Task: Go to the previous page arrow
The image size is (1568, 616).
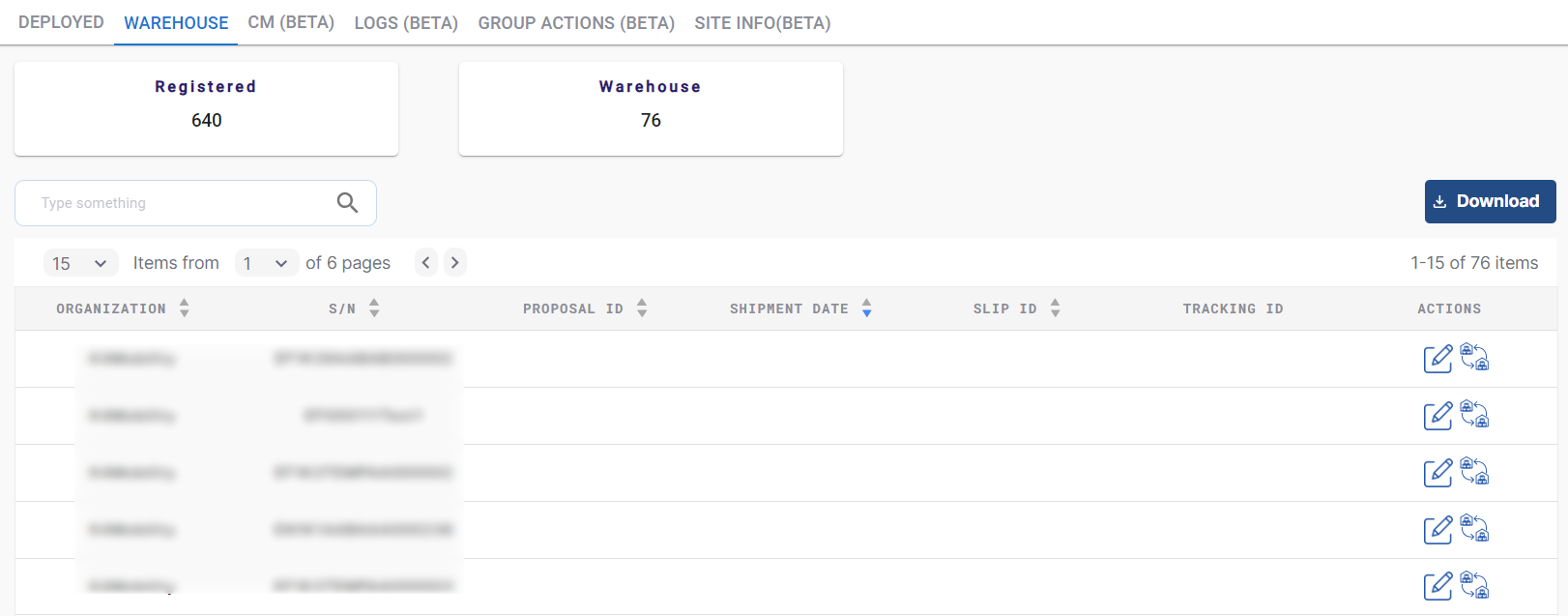Action: point(426,262)
